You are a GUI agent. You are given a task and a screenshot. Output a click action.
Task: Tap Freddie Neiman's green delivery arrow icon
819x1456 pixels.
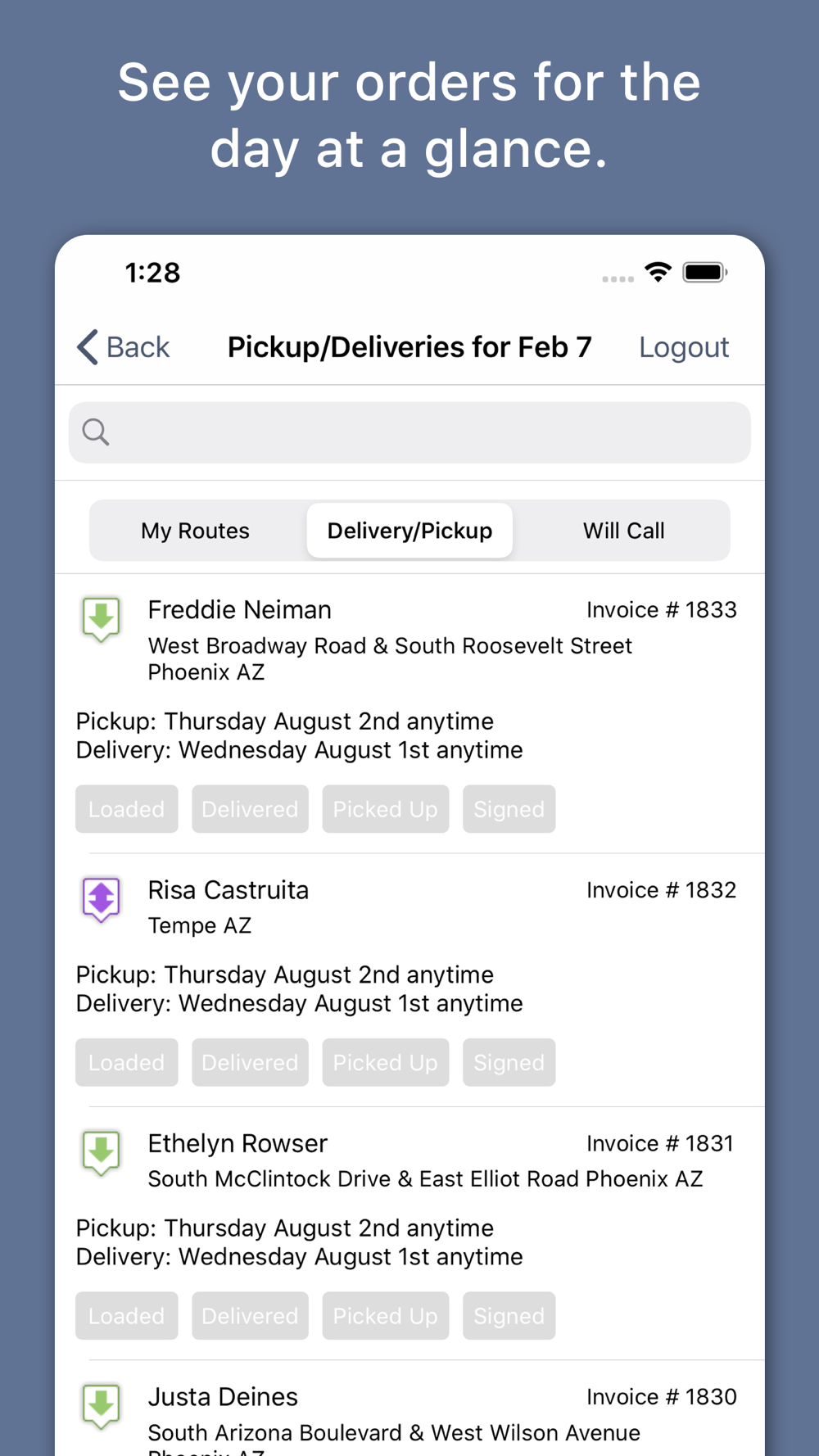pyautogui.click(x=102, y=619)
